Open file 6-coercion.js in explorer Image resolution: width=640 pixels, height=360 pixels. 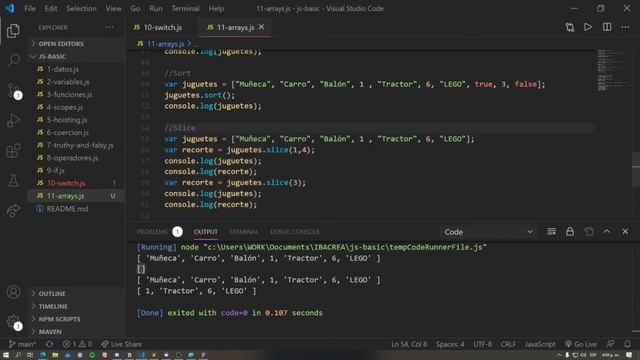[76, 132]
